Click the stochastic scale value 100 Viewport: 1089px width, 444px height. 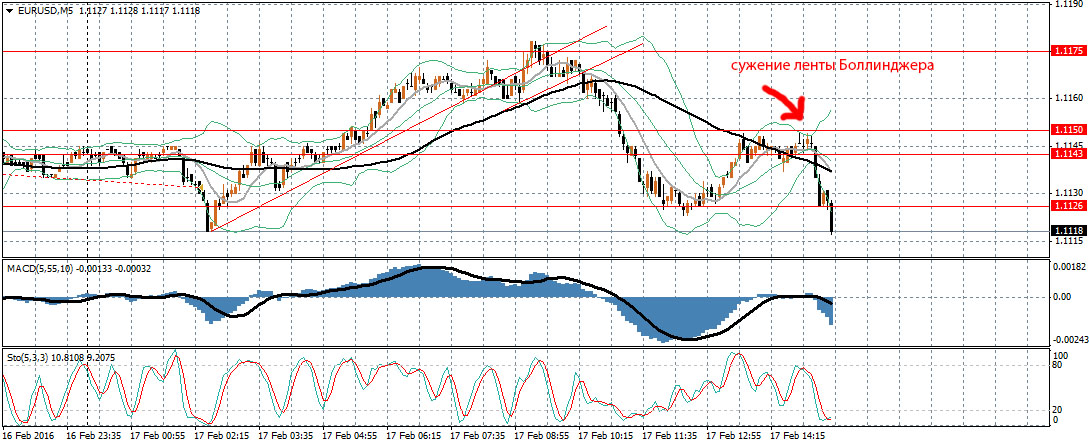pos(1060,355)
